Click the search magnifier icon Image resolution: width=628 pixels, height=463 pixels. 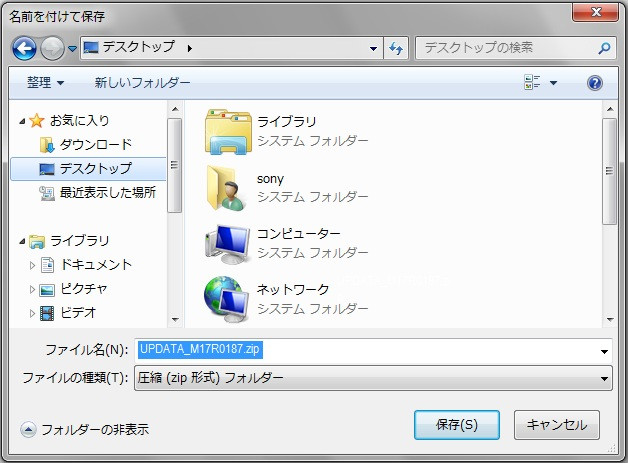pyautogui.click(x=604, y=47)
